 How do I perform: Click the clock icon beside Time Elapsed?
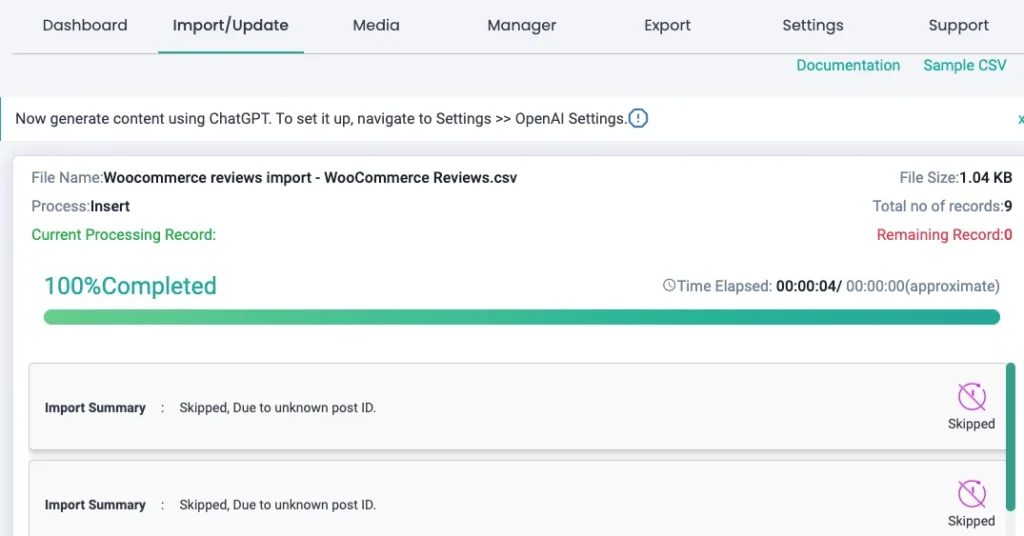click(669, 286)
